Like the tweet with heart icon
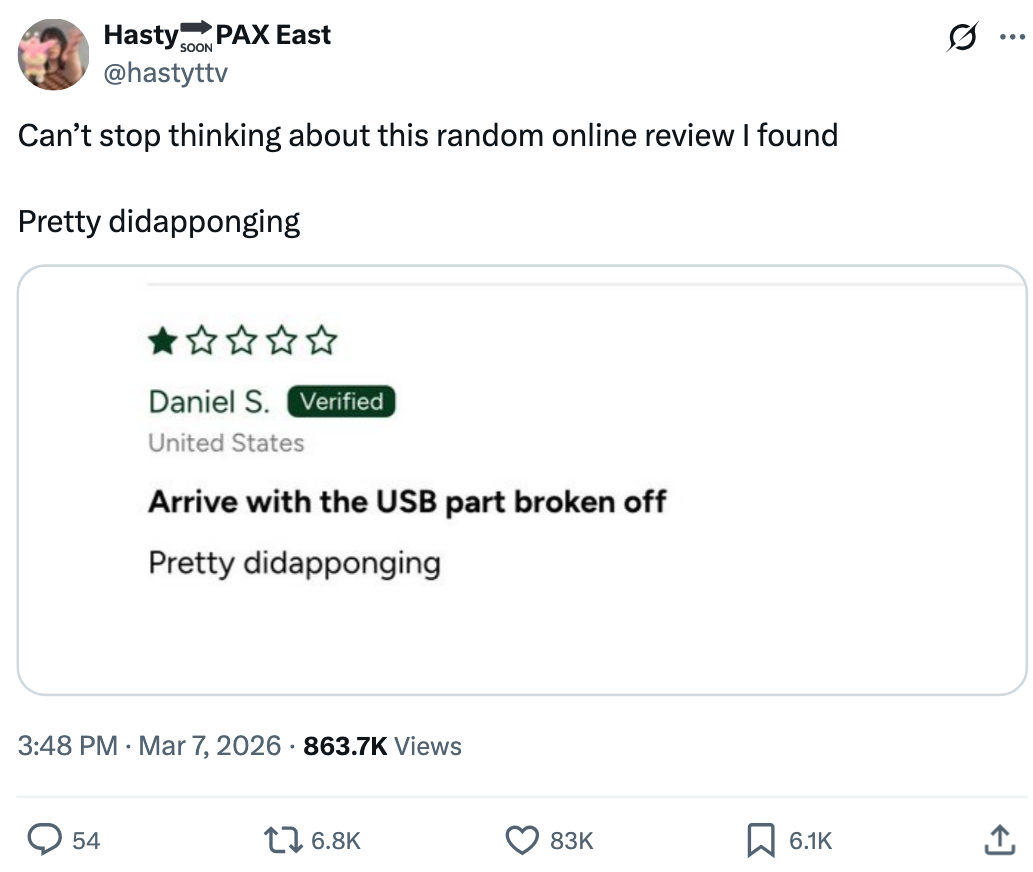 coord(523,840)
